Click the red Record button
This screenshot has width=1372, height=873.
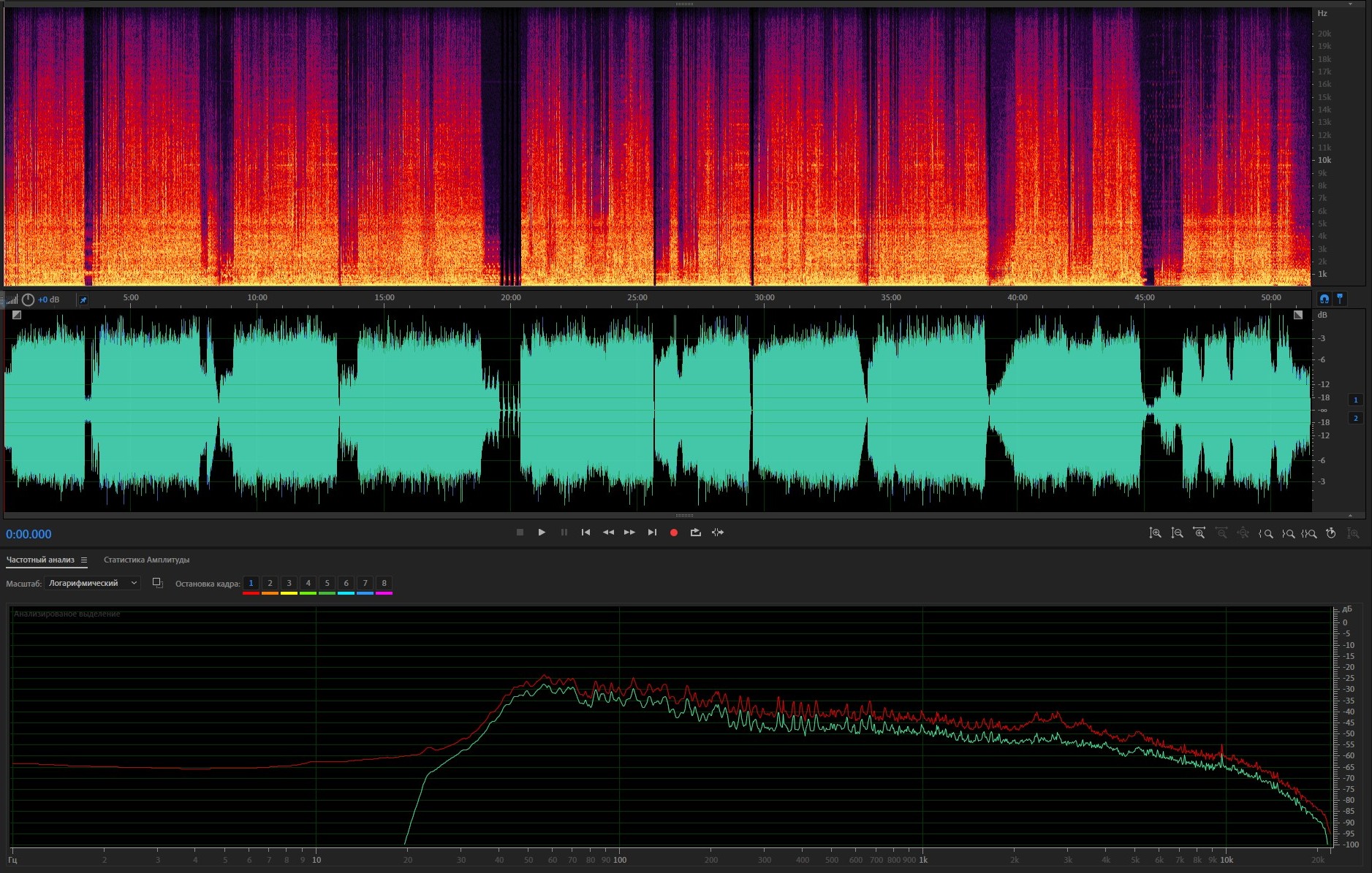673,533
